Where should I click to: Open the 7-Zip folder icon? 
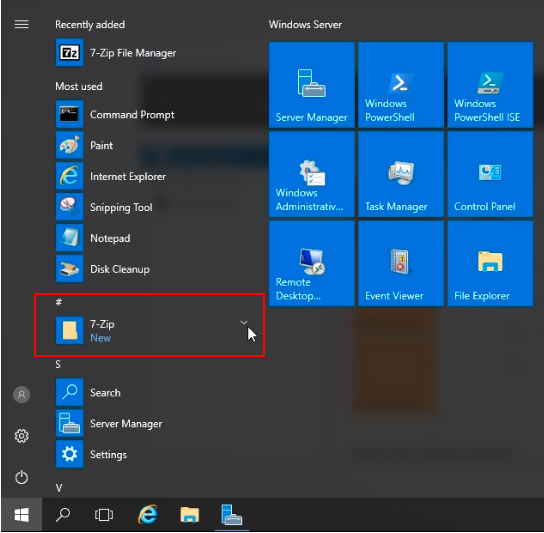coord(69,330)
